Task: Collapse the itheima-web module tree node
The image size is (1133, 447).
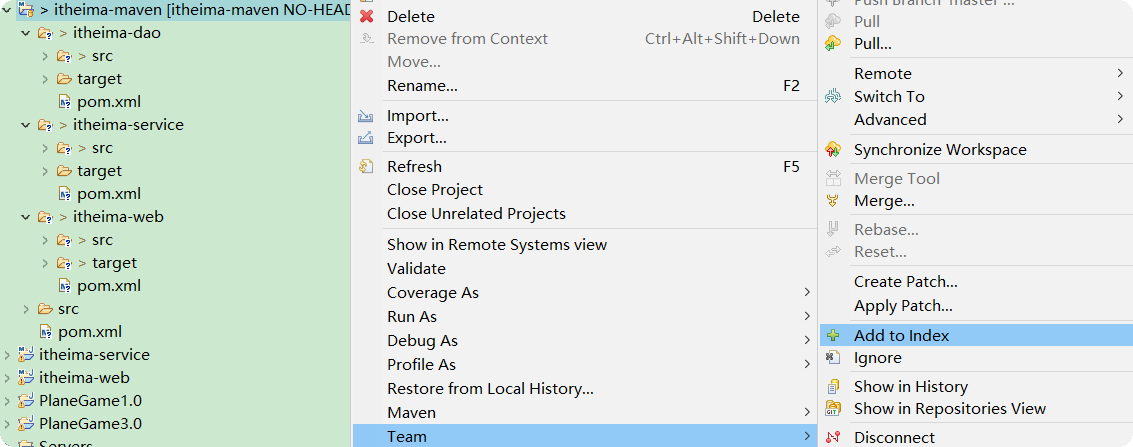Action: [x=26, y=217]
